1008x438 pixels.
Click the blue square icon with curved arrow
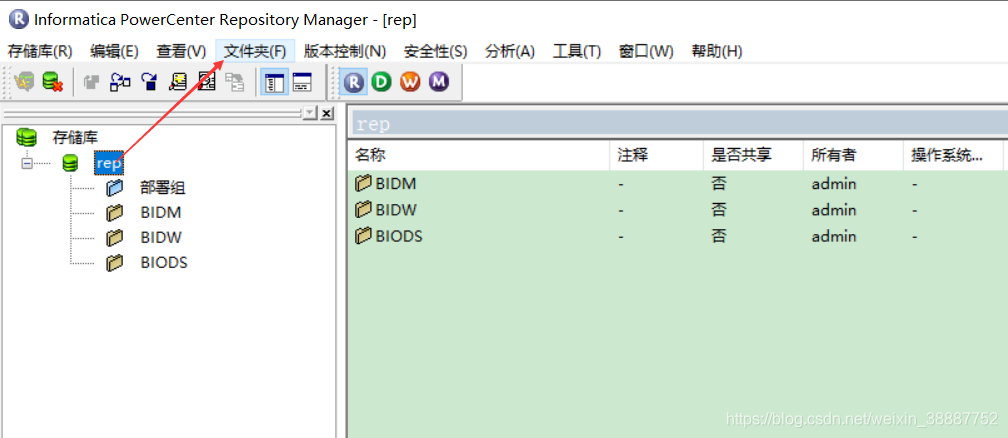click(x=149, y=82)
